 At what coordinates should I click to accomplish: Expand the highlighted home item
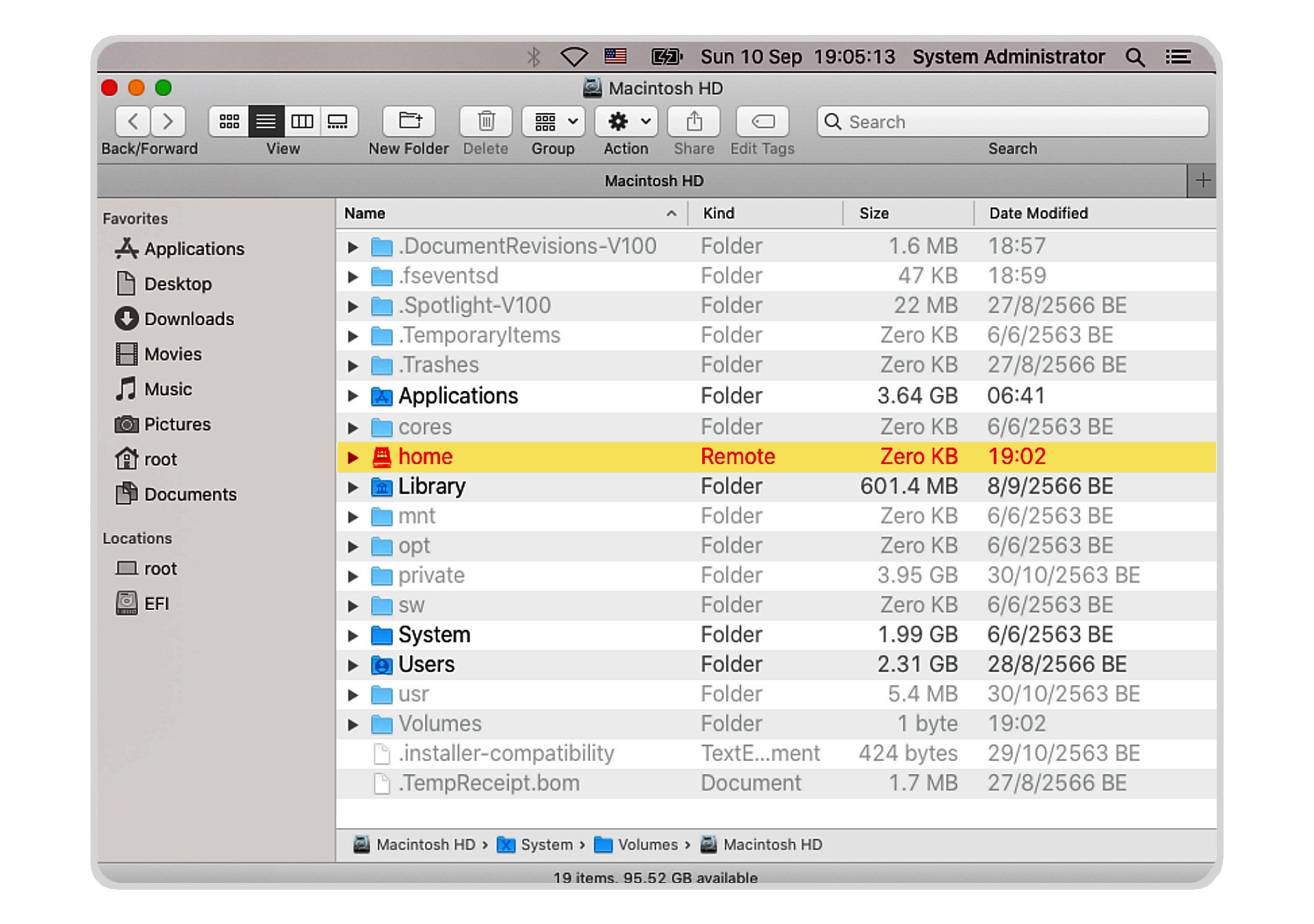pos(353,456)
